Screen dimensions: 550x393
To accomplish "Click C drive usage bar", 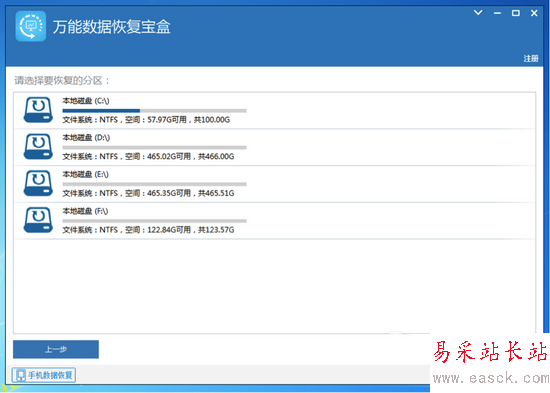I will (x=154, y=111).
